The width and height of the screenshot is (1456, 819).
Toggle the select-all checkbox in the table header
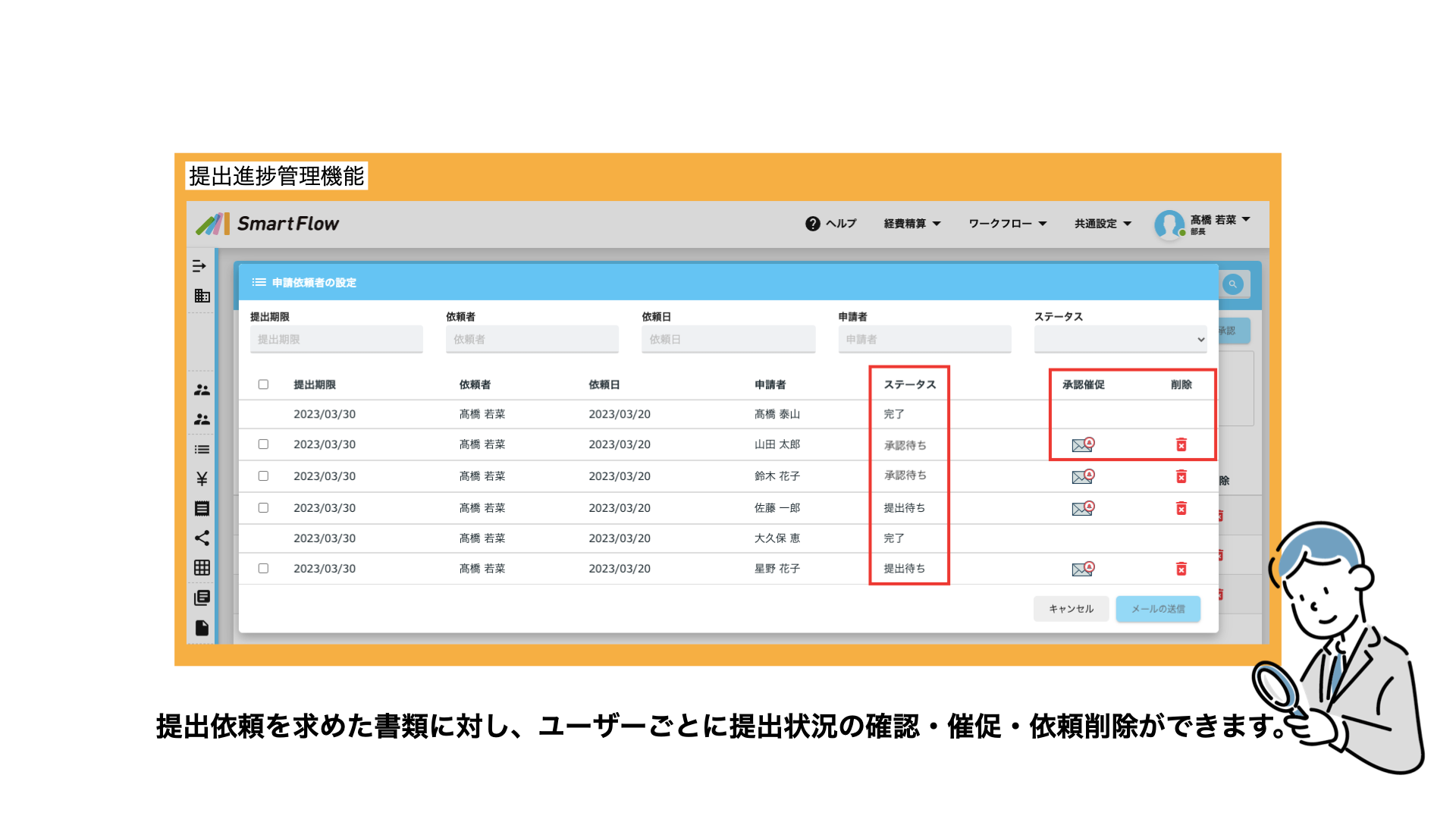point(263,384)
